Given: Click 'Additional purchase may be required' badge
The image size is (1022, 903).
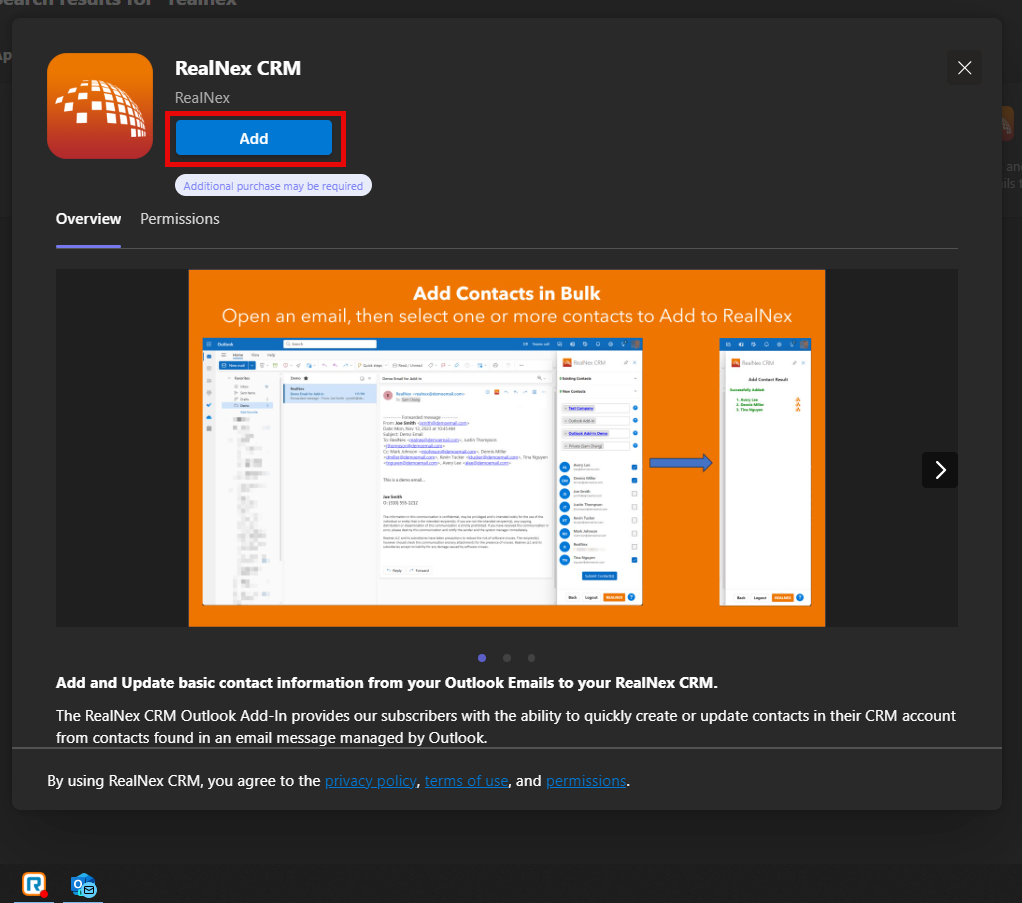Looking at the screenshot, I should point(273,186).
